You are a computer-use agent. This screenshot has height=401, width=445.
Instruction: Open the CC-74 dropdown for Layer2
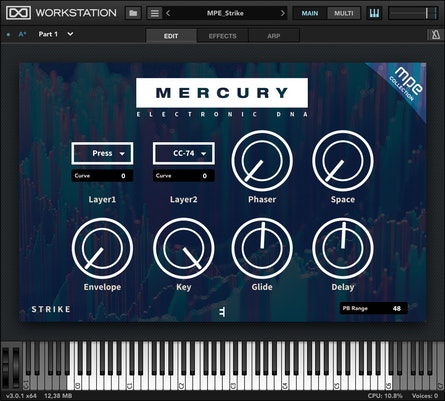pyautogui.click(x=184, y=153)
